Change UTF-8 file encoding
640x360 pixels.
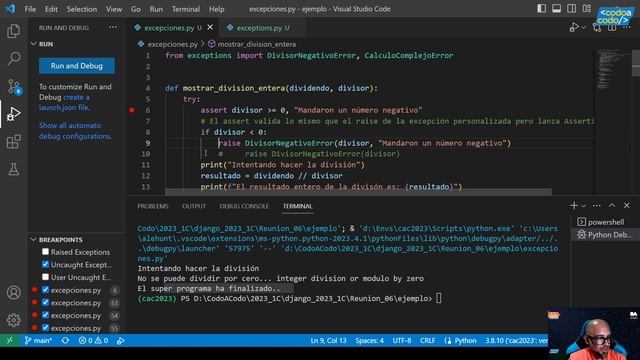pos(402,340)
